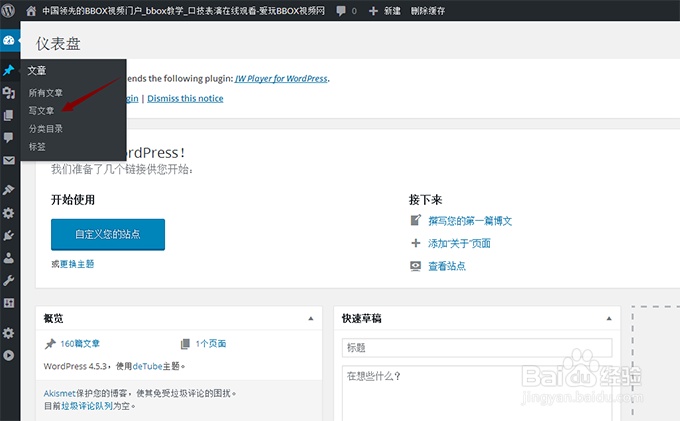The width and height of the screenshot is (680, 421).
Task: Select 文章 header in the flyout menu
Action: (x=37, y=70)
